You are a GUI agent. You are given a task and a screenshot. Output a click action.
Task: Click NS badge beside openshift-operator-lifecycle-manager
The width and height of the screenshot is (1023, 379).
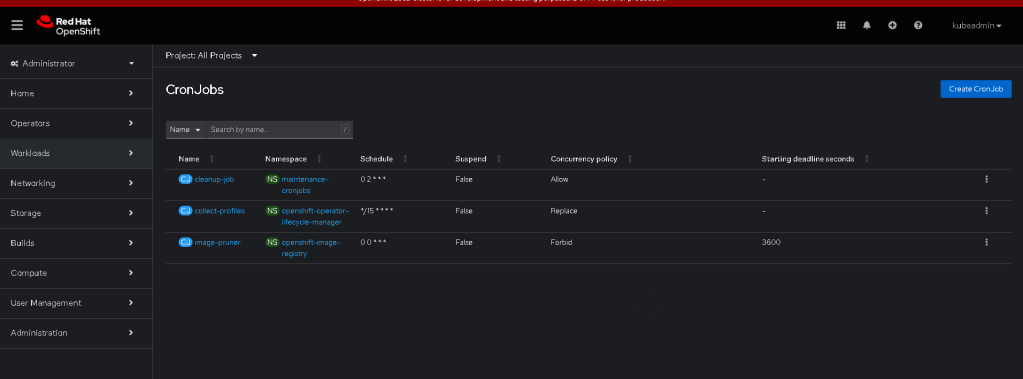[271, 211]
